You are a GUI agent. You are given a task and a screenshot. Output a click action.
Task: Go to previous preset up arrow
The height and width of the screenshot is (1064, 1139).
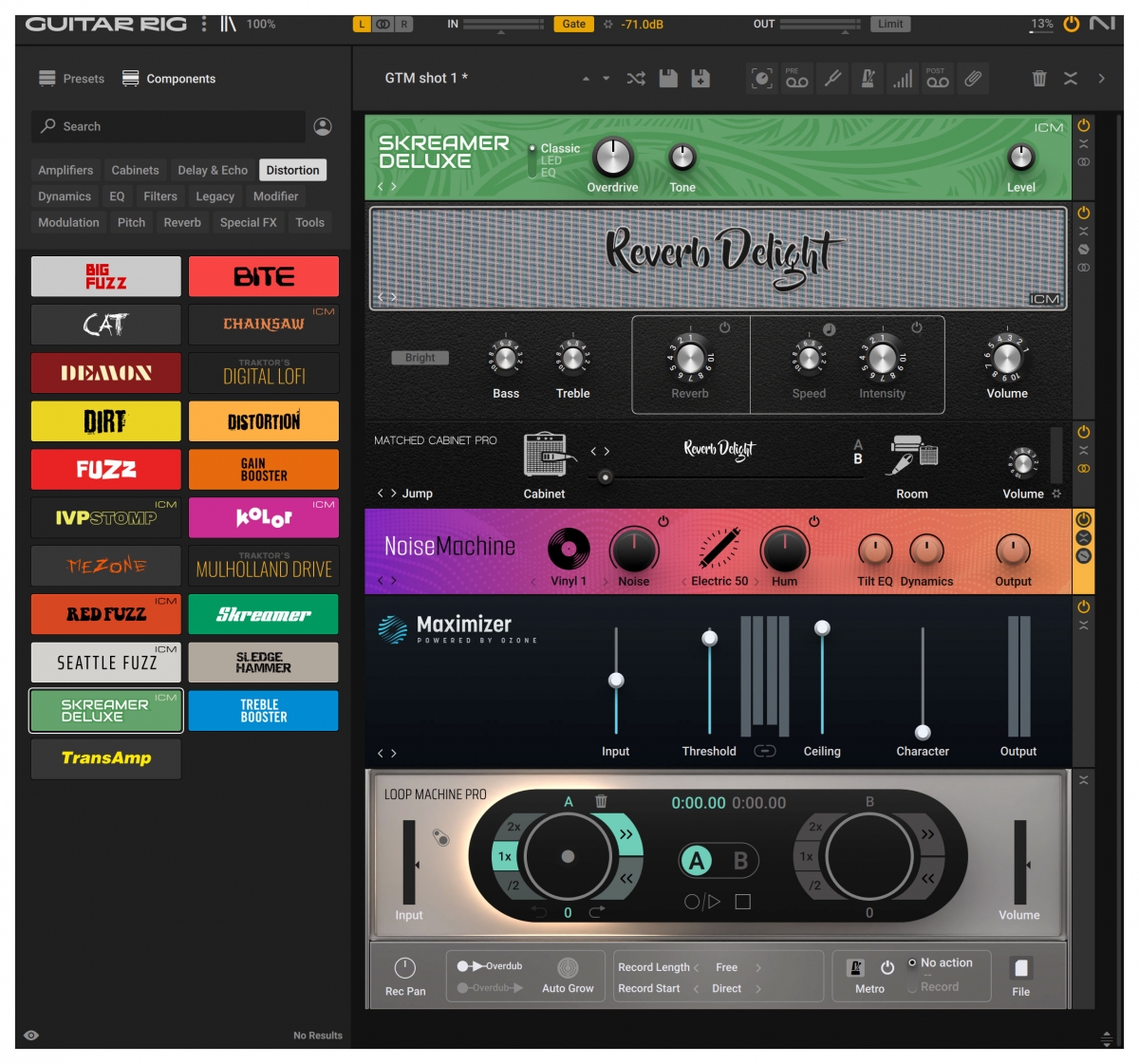[x=586, y=79]
